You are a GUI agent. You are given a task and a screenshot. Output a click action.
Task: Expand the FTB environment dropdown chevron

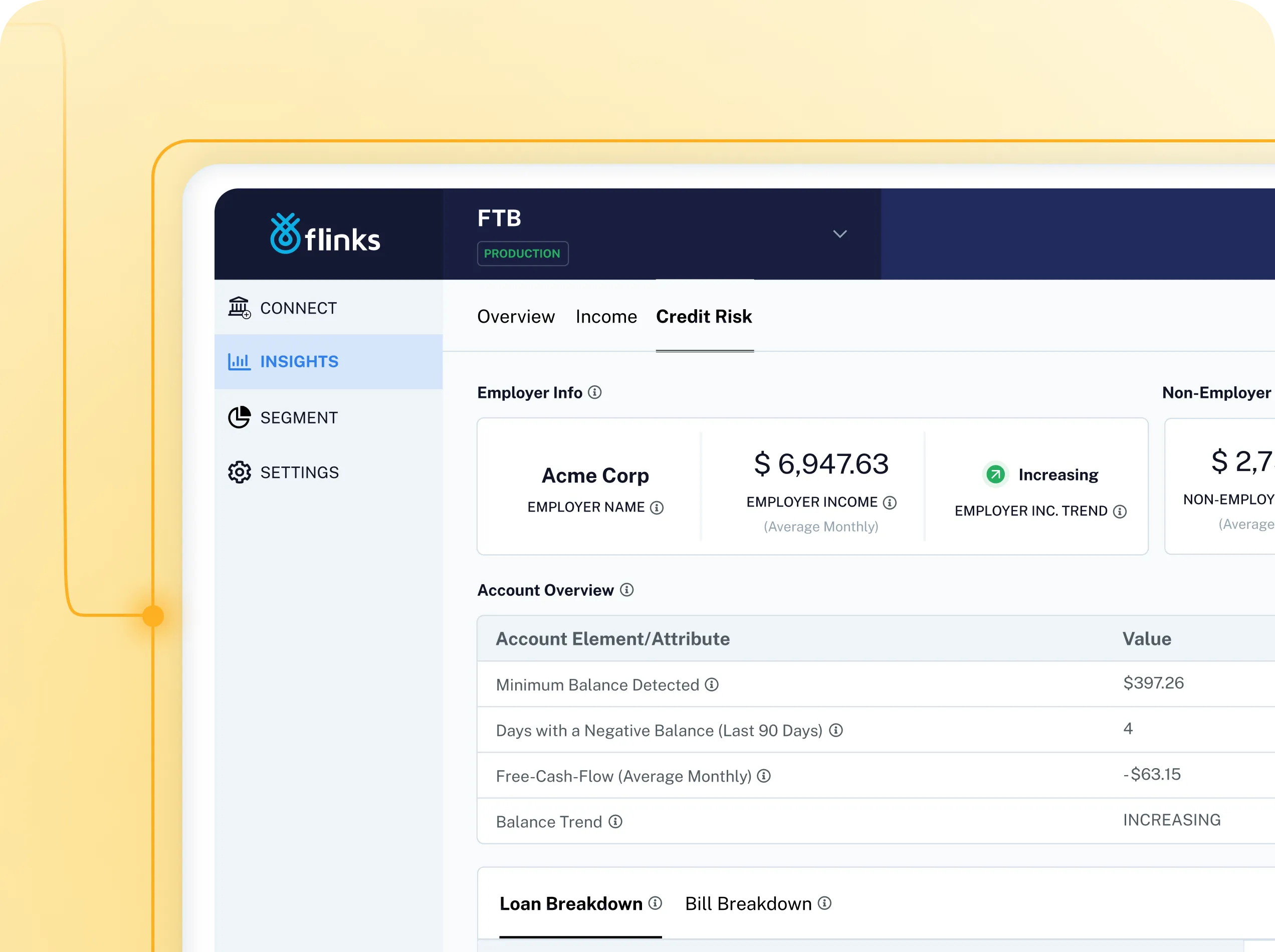pyautogui.click(x=840, y=234)
